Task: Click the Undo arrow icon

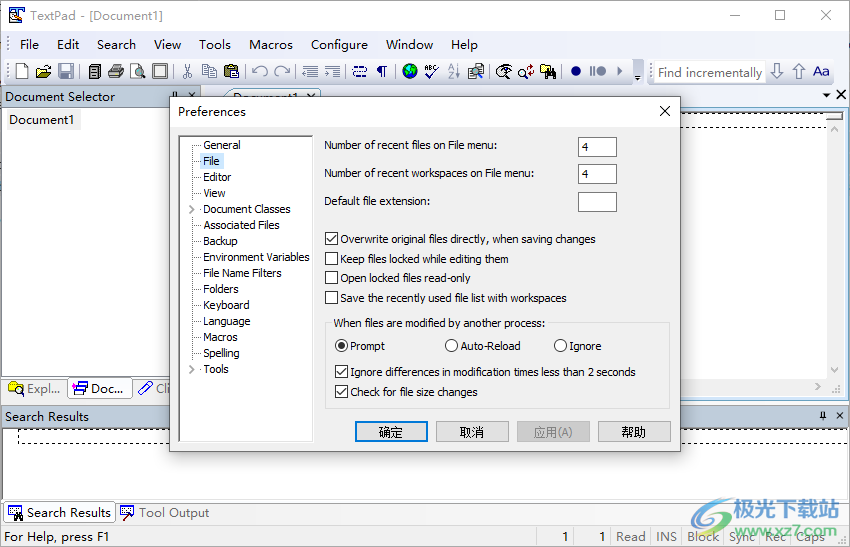Action: (x=260, y=71)
